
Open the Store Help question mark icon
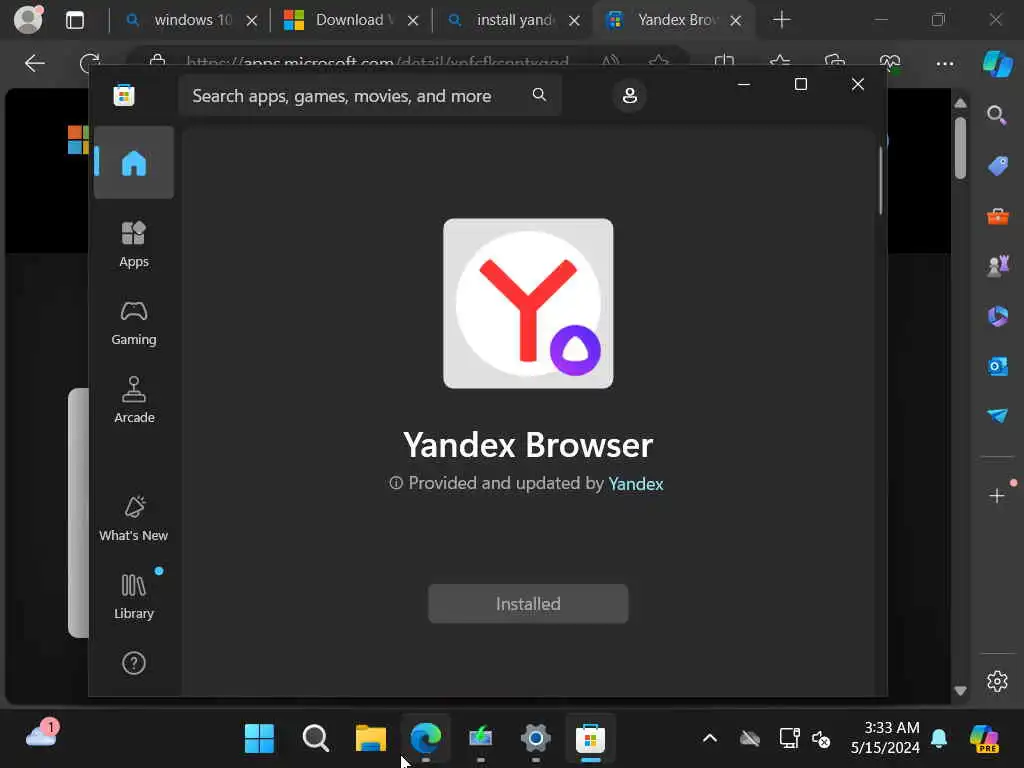point(134,663)
